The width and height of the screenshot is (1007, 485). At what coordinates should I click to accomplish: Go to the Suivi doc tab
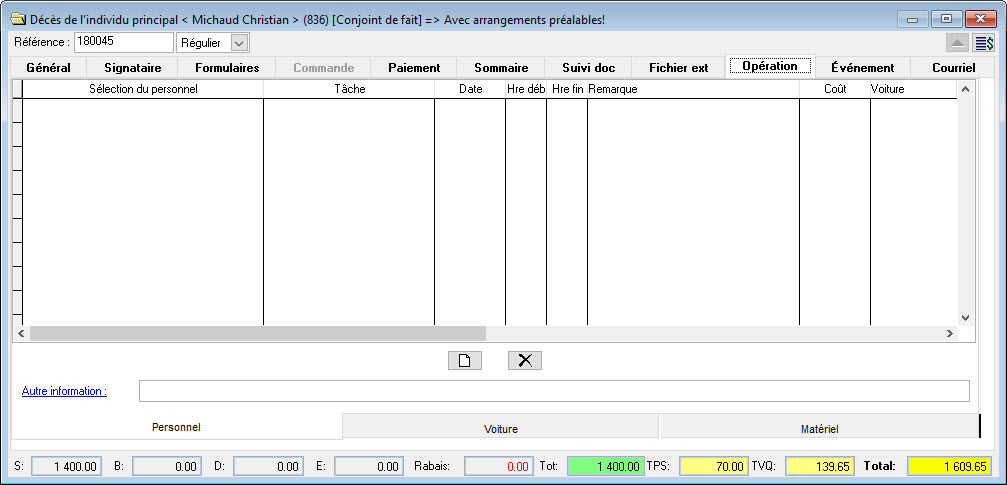[588, 68]
